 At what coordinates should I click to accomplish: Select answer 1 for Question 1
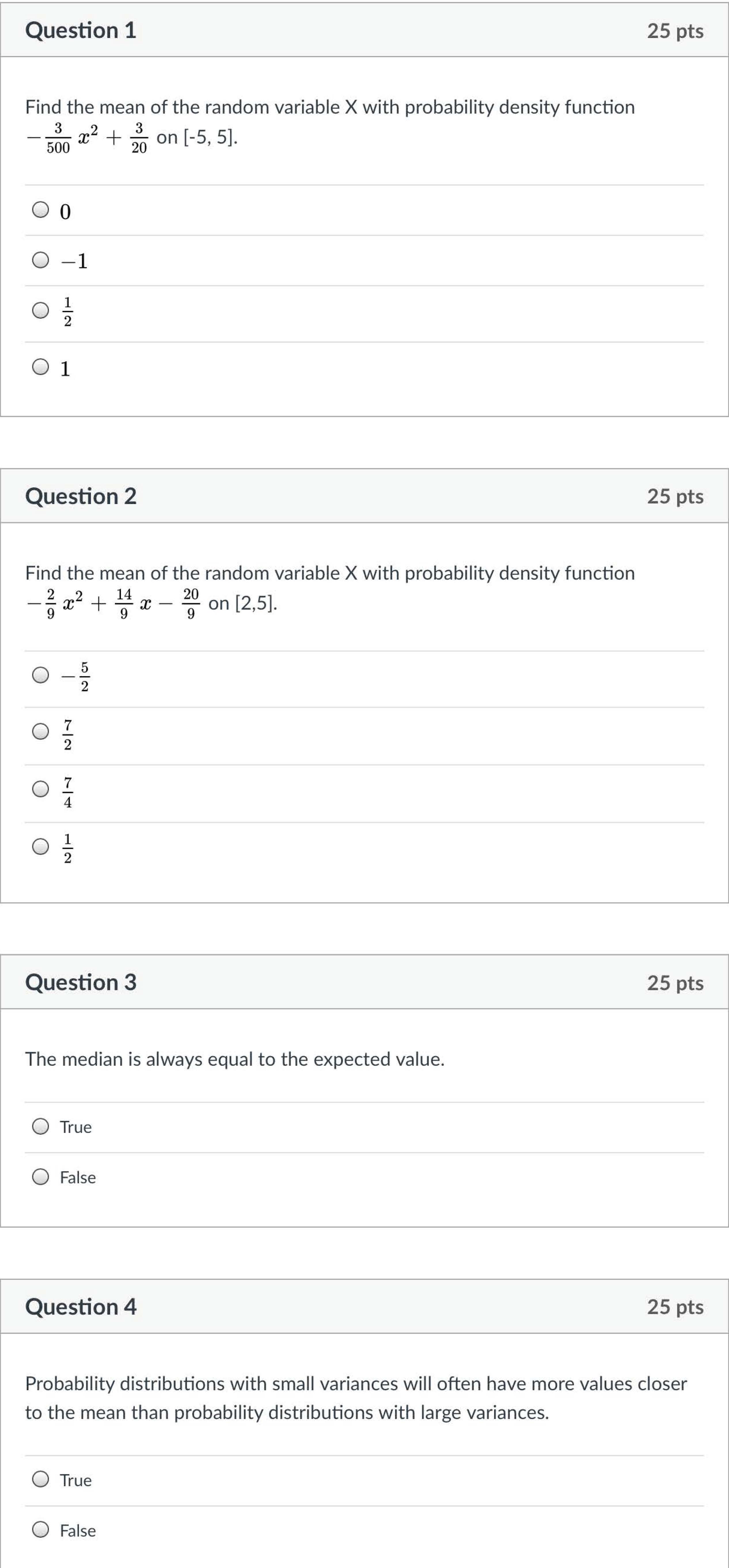41,367
